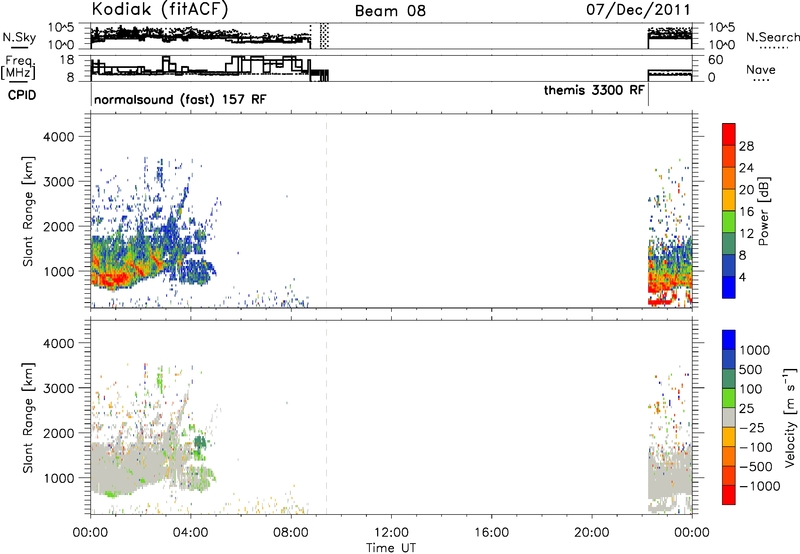Click the "18" frequency axis tick label
Viewport: 800px width, 554px height.
click(x=67, y=60)
